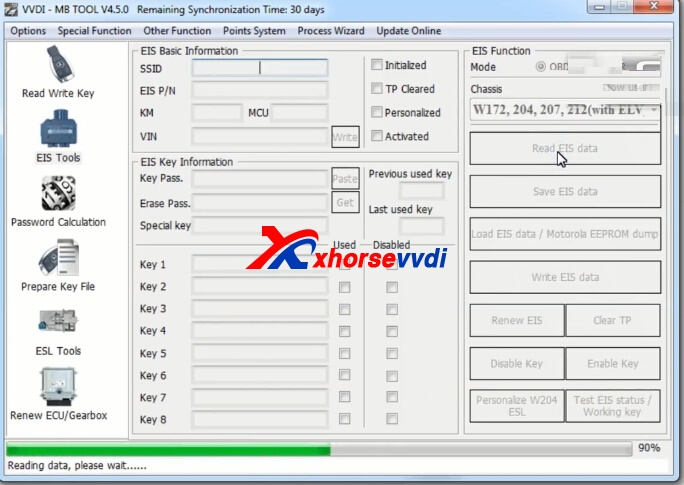
Task: Toggle the Personalized checkbox
Action: point(376,112)
